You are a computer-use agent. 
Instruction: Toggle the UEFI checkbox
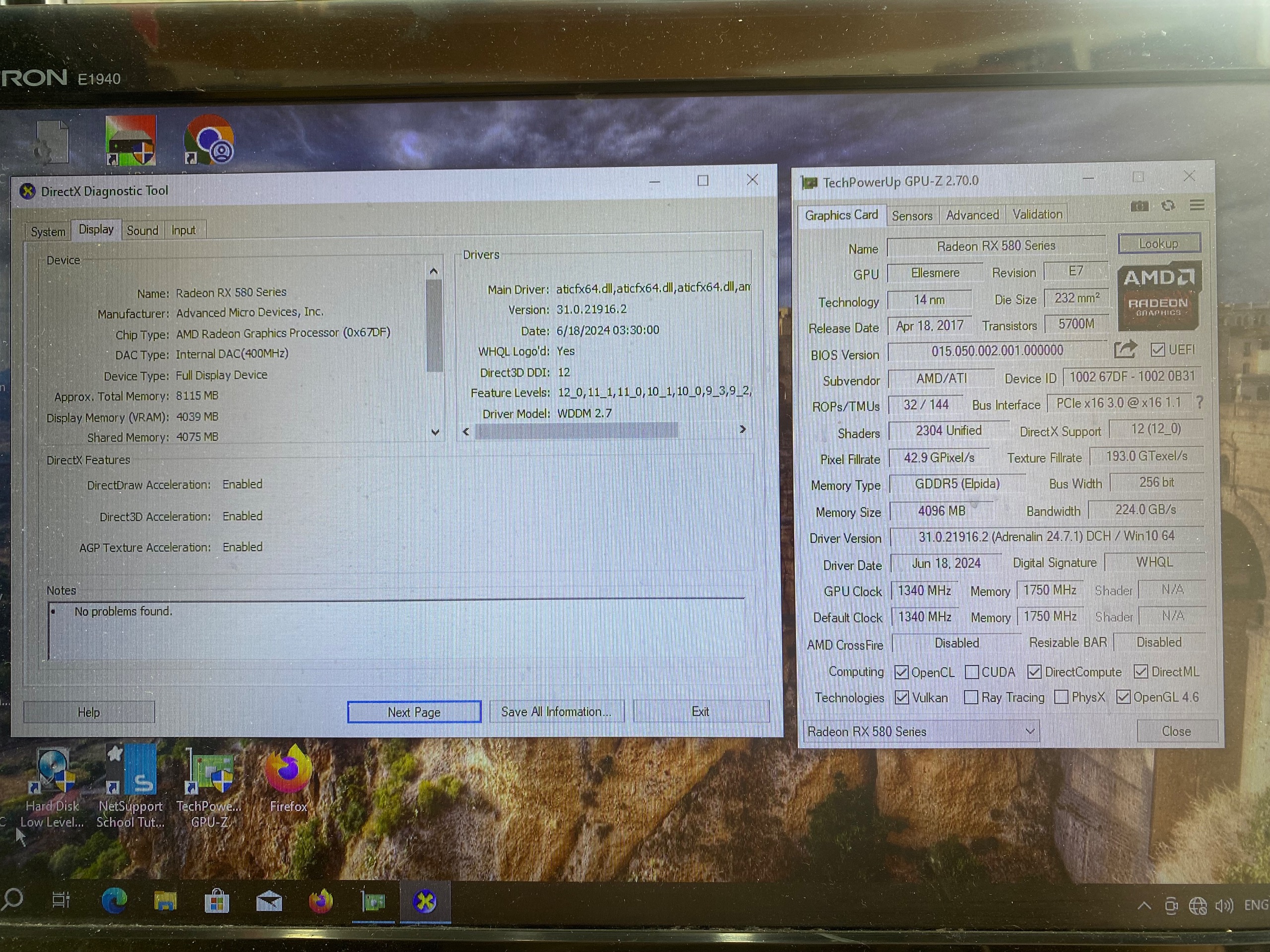(1157, 350)
